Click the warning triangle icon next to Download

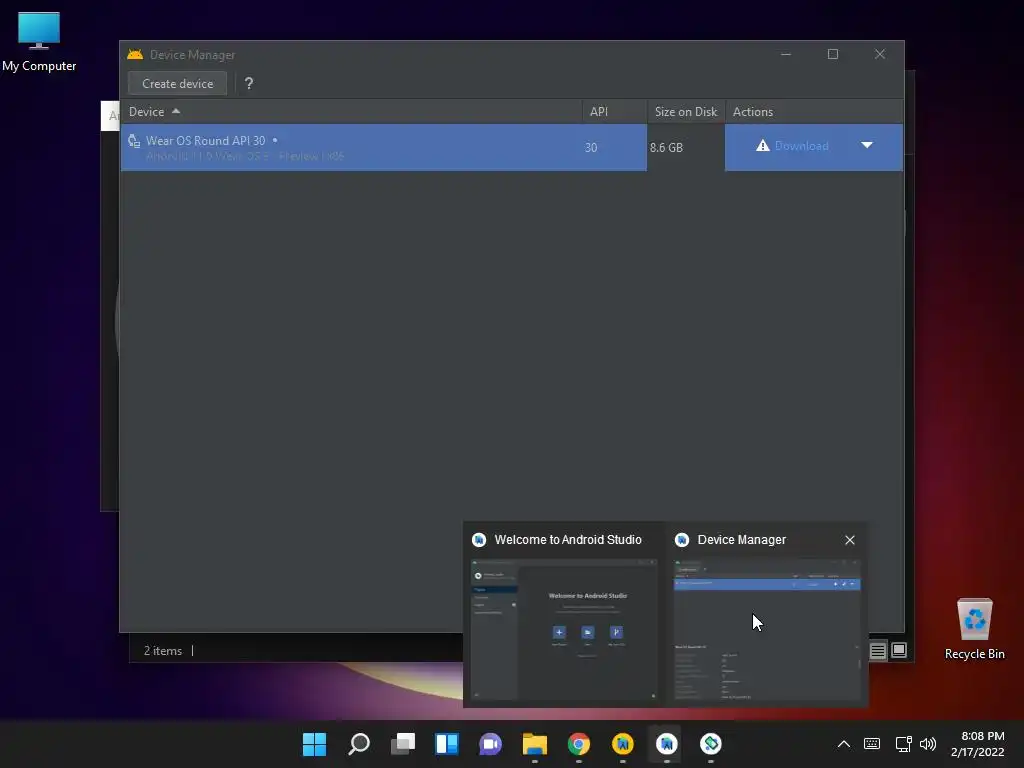coord(762,146)
